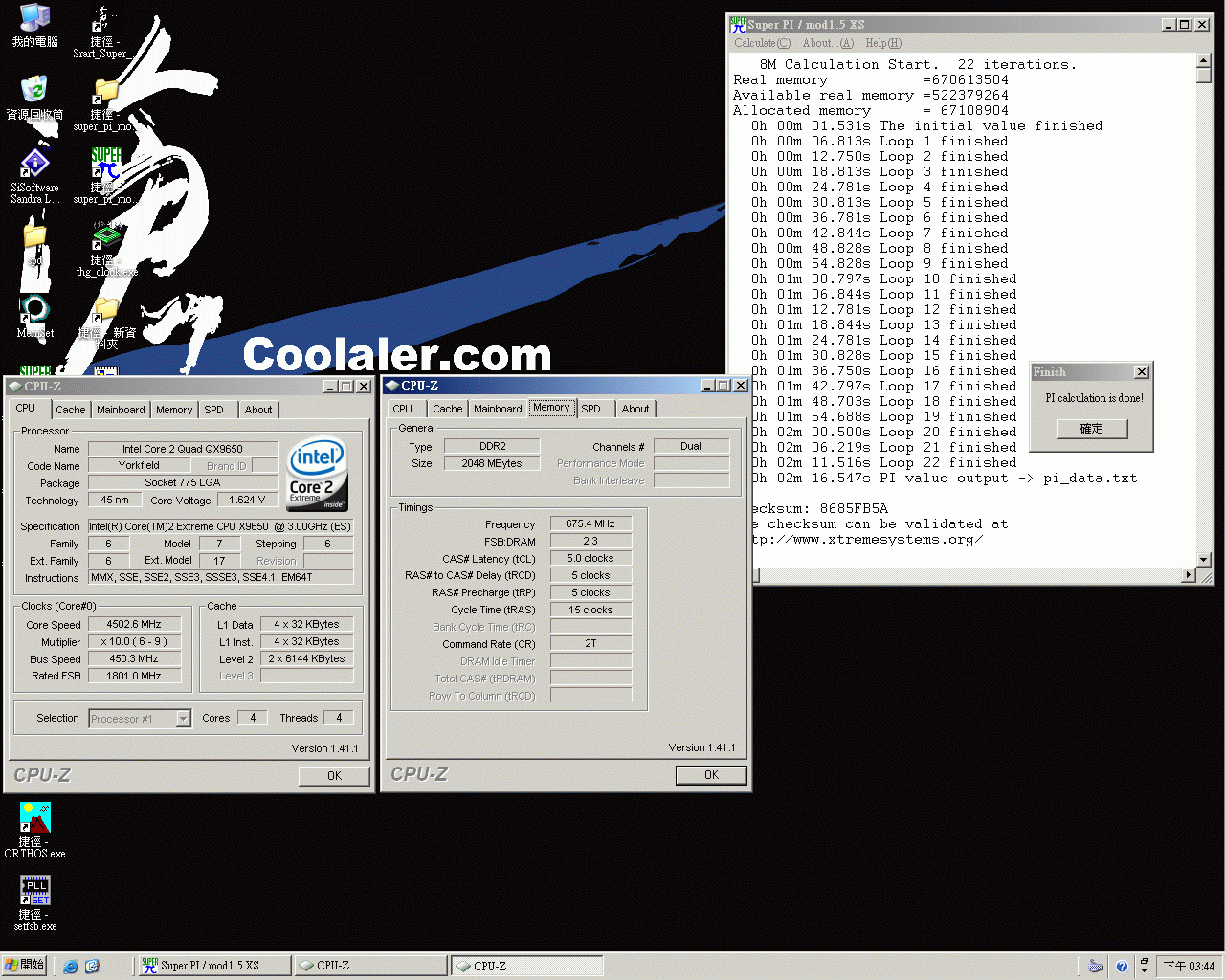Launch the green SUPER pi shortcut icon
Screen dimensions: 1225x980
coord(106,175)
